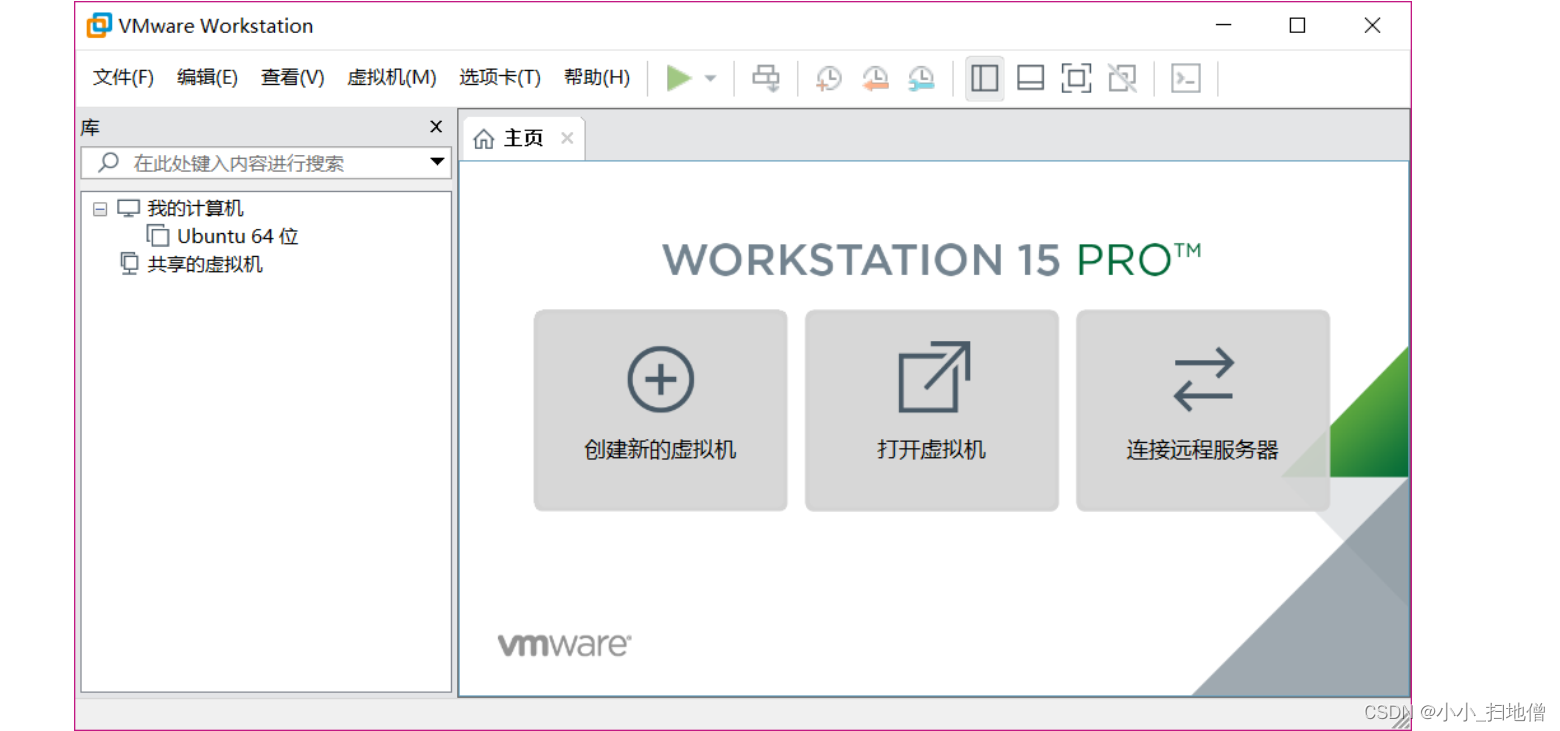Screen dimensions: 1560x731
Task: Close the VMware Workstation window
Action: (1372, 26)
